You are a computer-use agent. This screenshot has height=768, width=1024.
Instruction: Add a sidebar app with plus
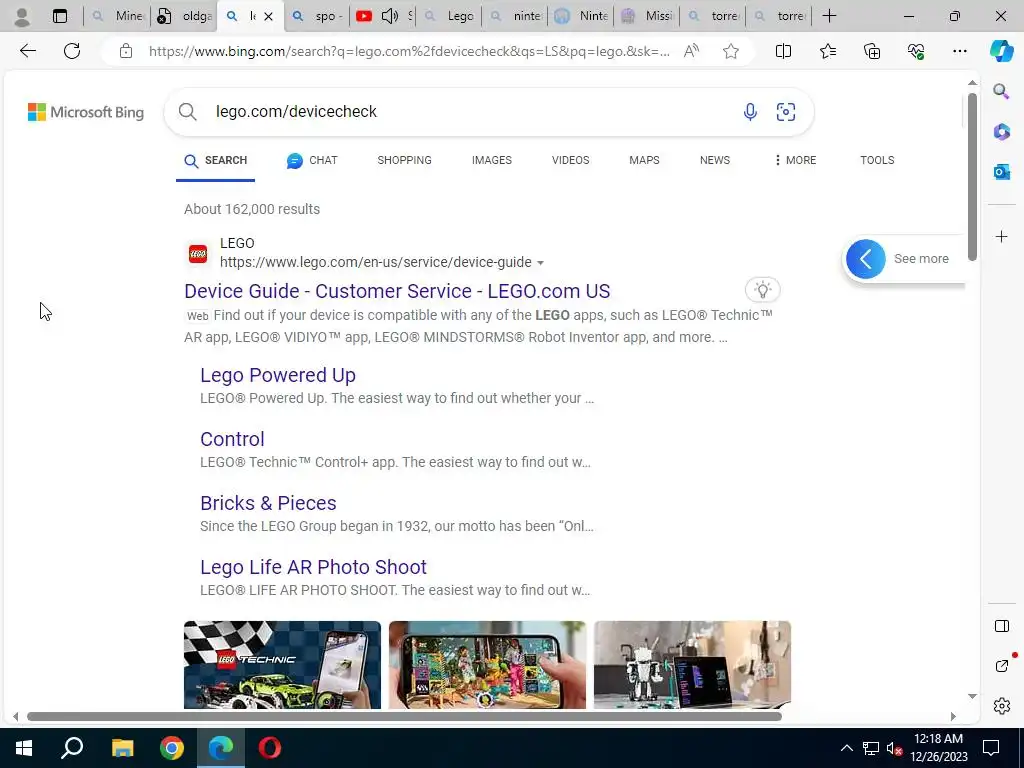1001,236
